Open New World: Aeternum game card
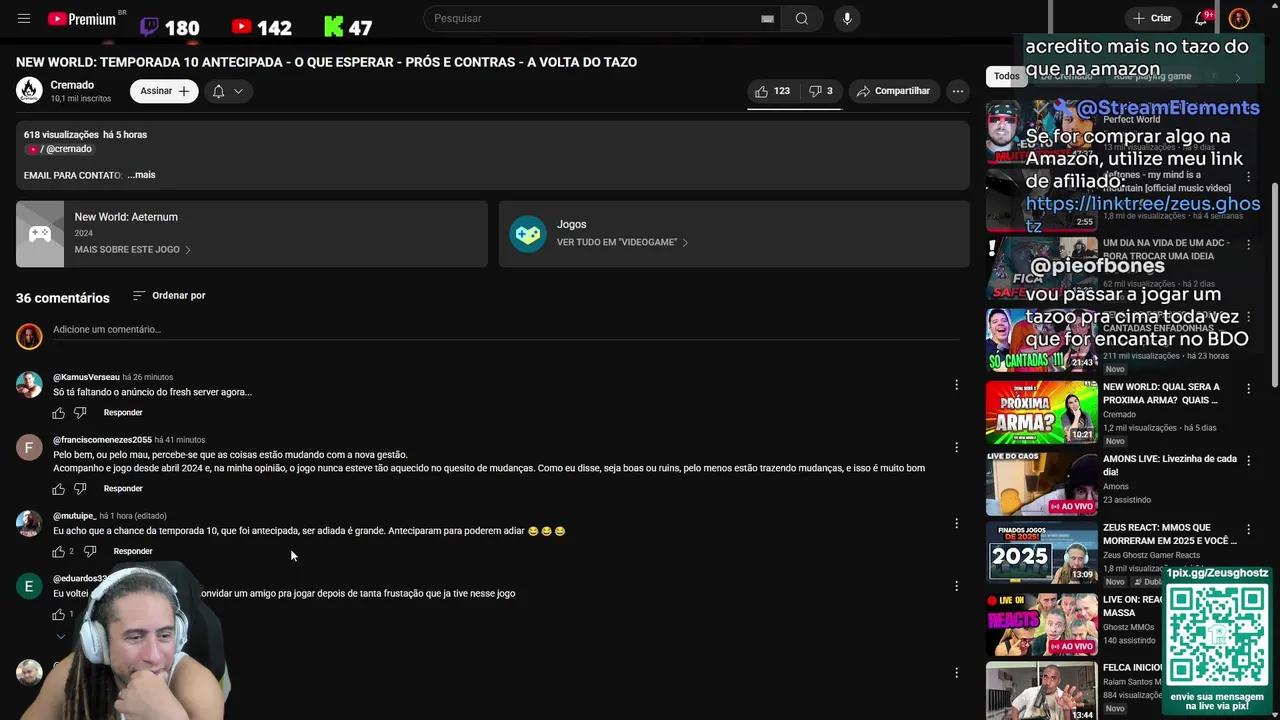 (252, 234)
